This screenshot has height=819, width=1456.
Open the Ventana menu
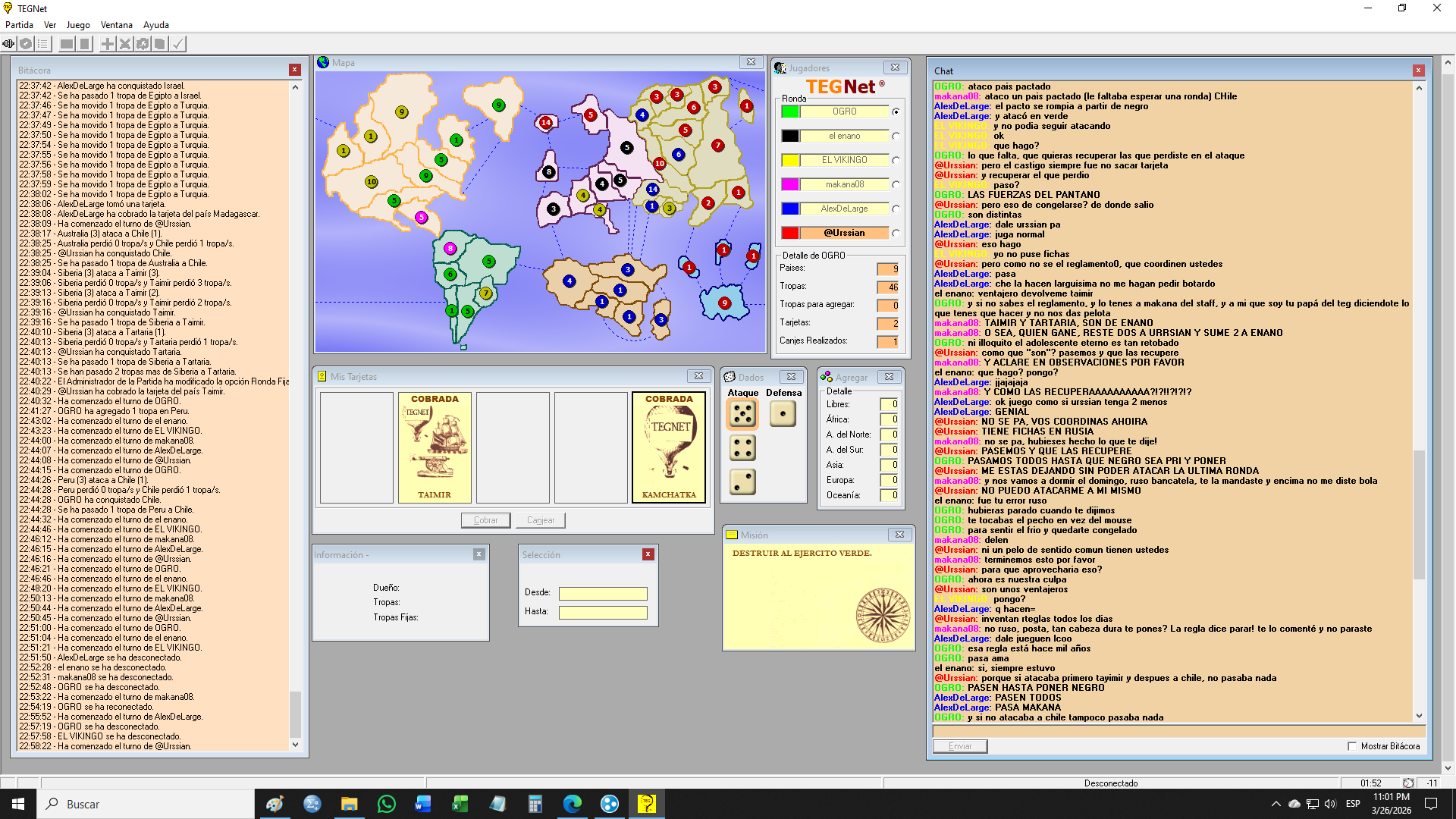[116, 25]
